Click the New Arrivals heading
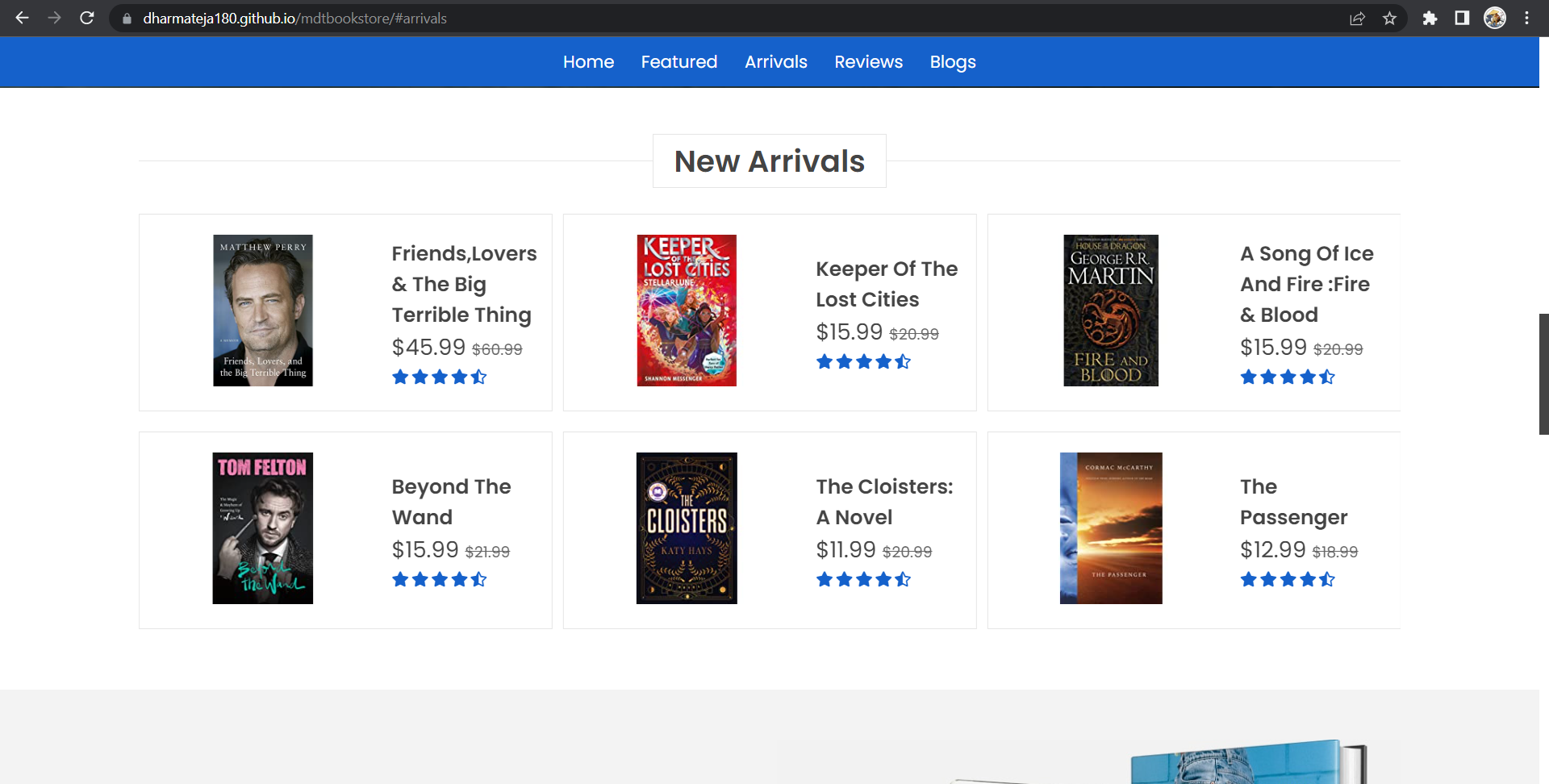Screen dimensions: 1549x784 pos(769,161)
